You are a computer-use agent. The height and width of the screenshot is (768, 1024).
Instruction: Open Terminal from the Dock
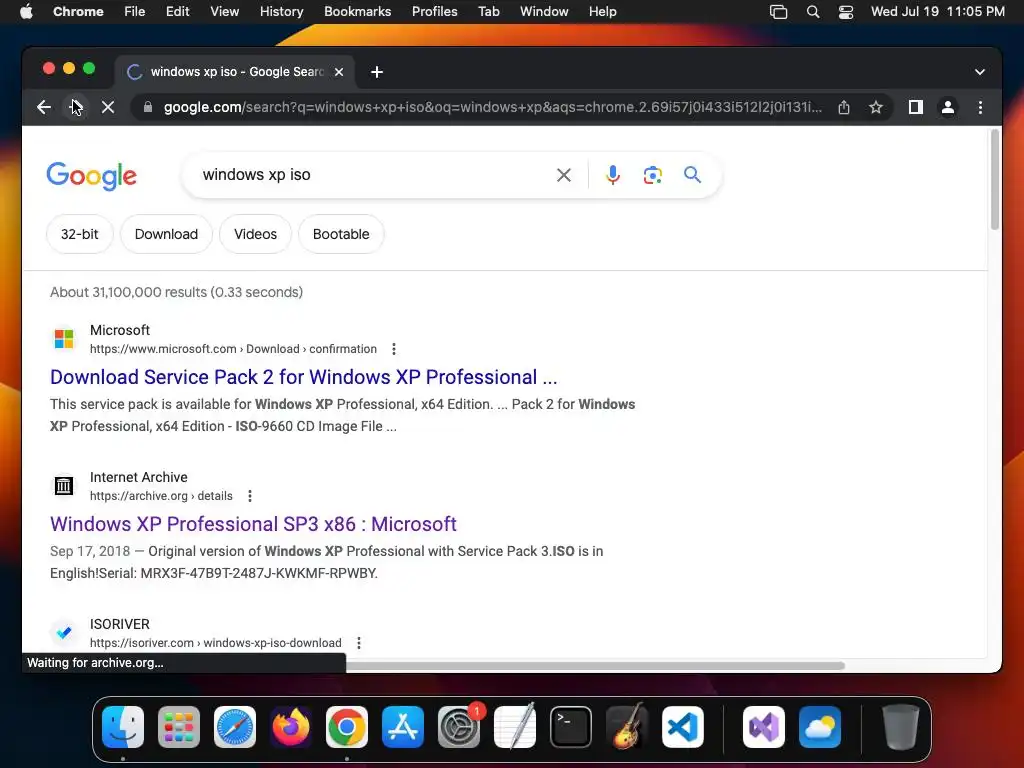pyautogui.click(x=571, y=727)
